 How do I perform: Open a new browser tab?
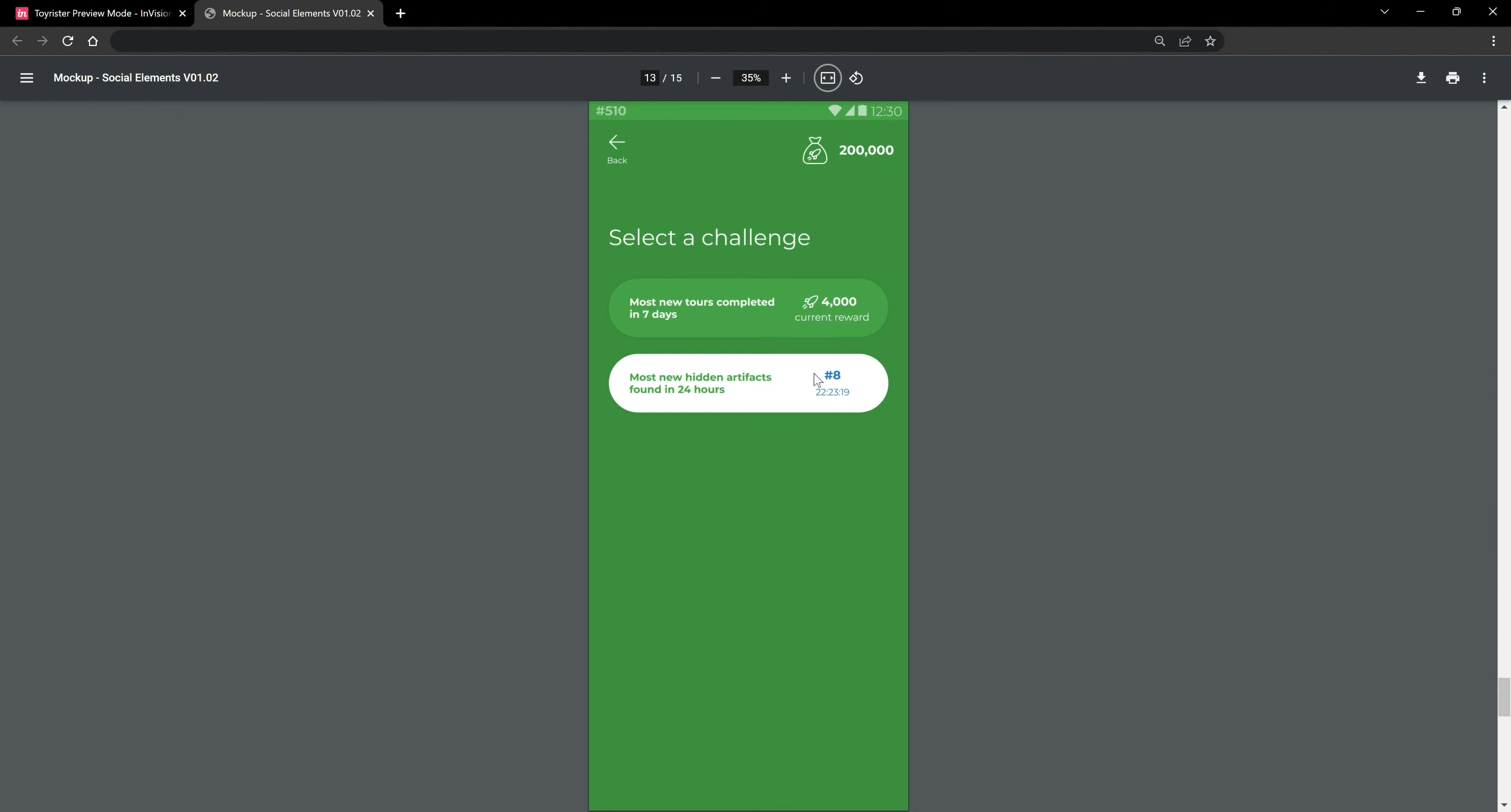[400, 13]
